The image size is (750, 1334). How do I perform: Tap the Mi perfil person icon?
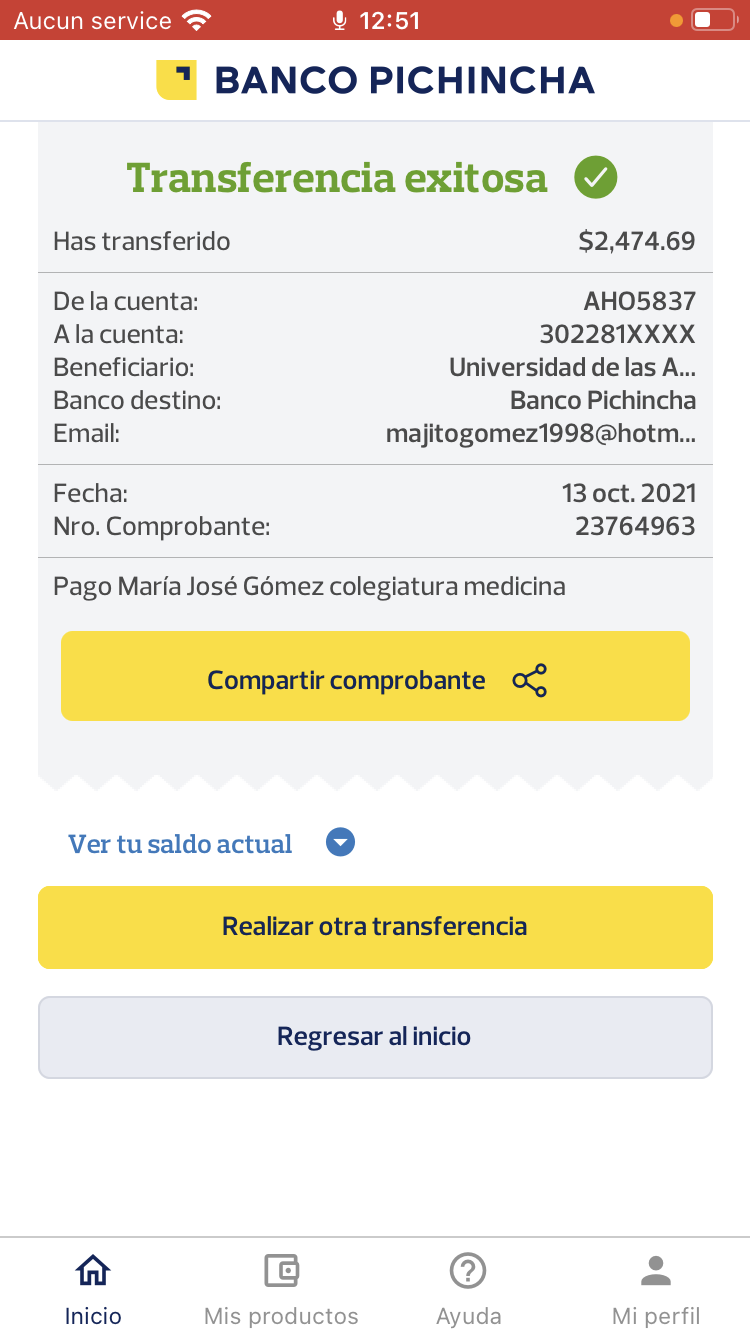pos(656,1271)
